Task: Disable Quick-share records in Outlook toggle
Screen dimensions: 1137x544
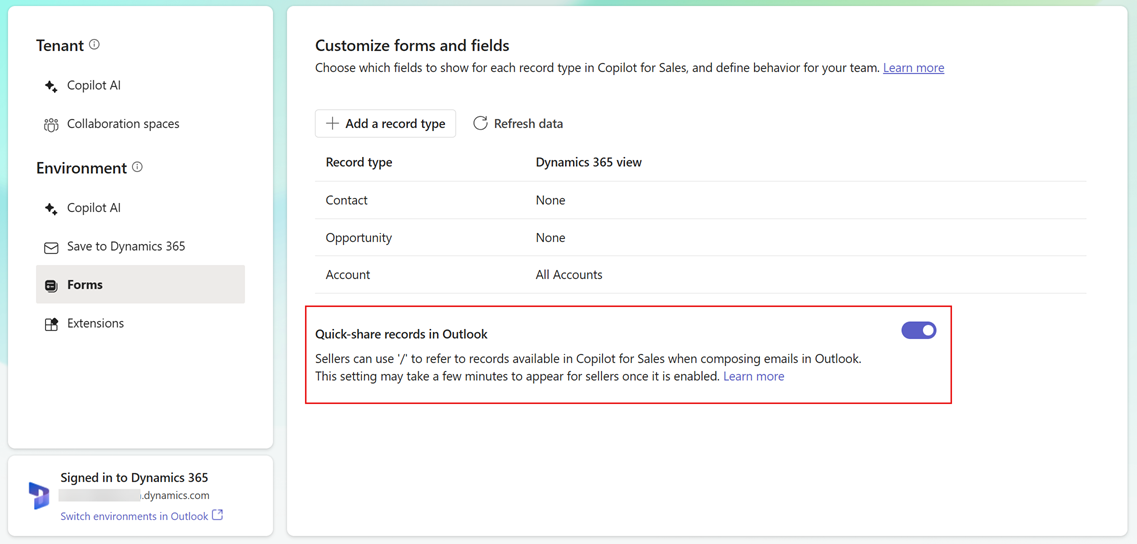Action: [918, 330]
